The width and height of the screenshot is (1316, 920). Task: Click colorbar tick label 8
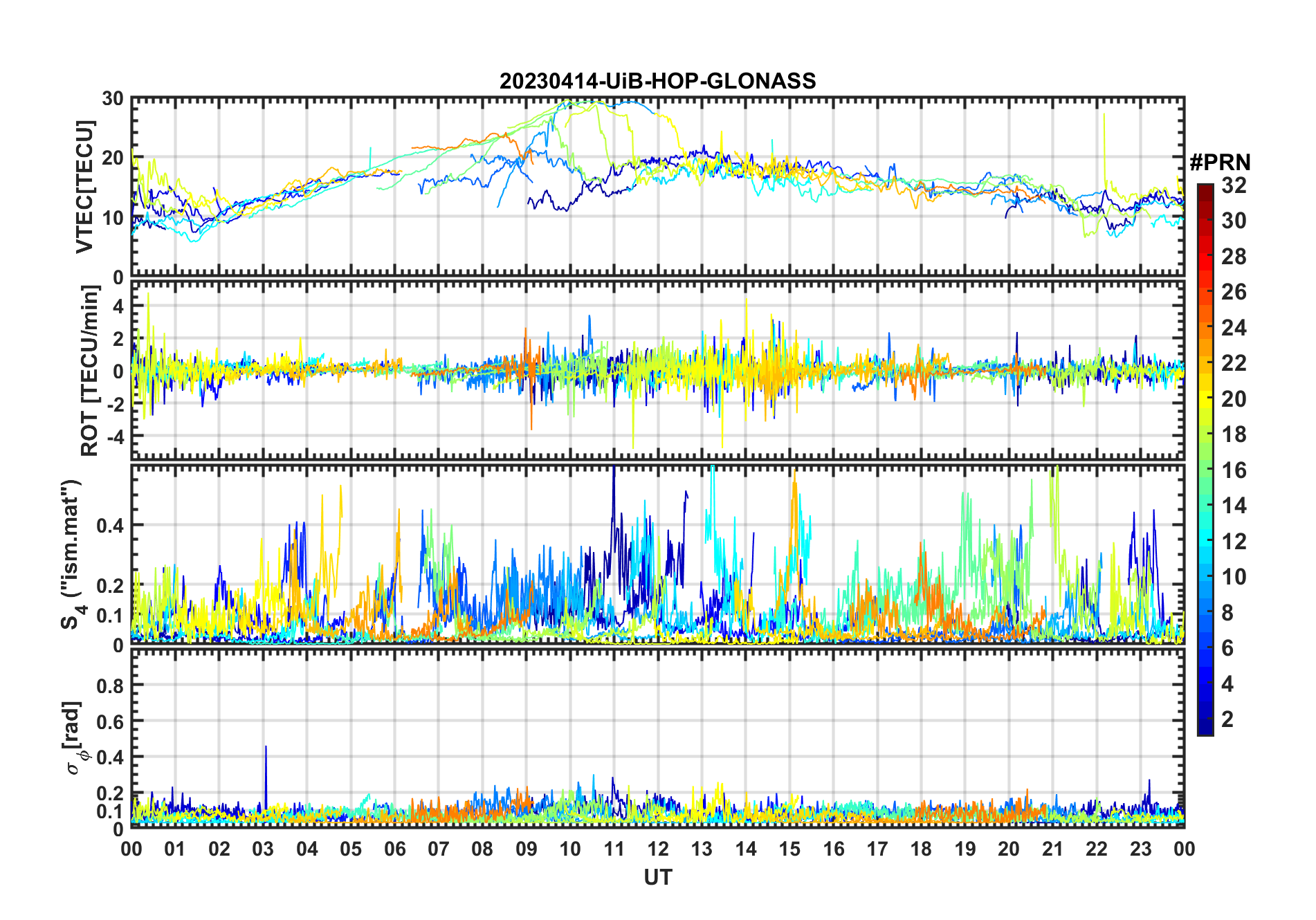[x=1227, y=613]
